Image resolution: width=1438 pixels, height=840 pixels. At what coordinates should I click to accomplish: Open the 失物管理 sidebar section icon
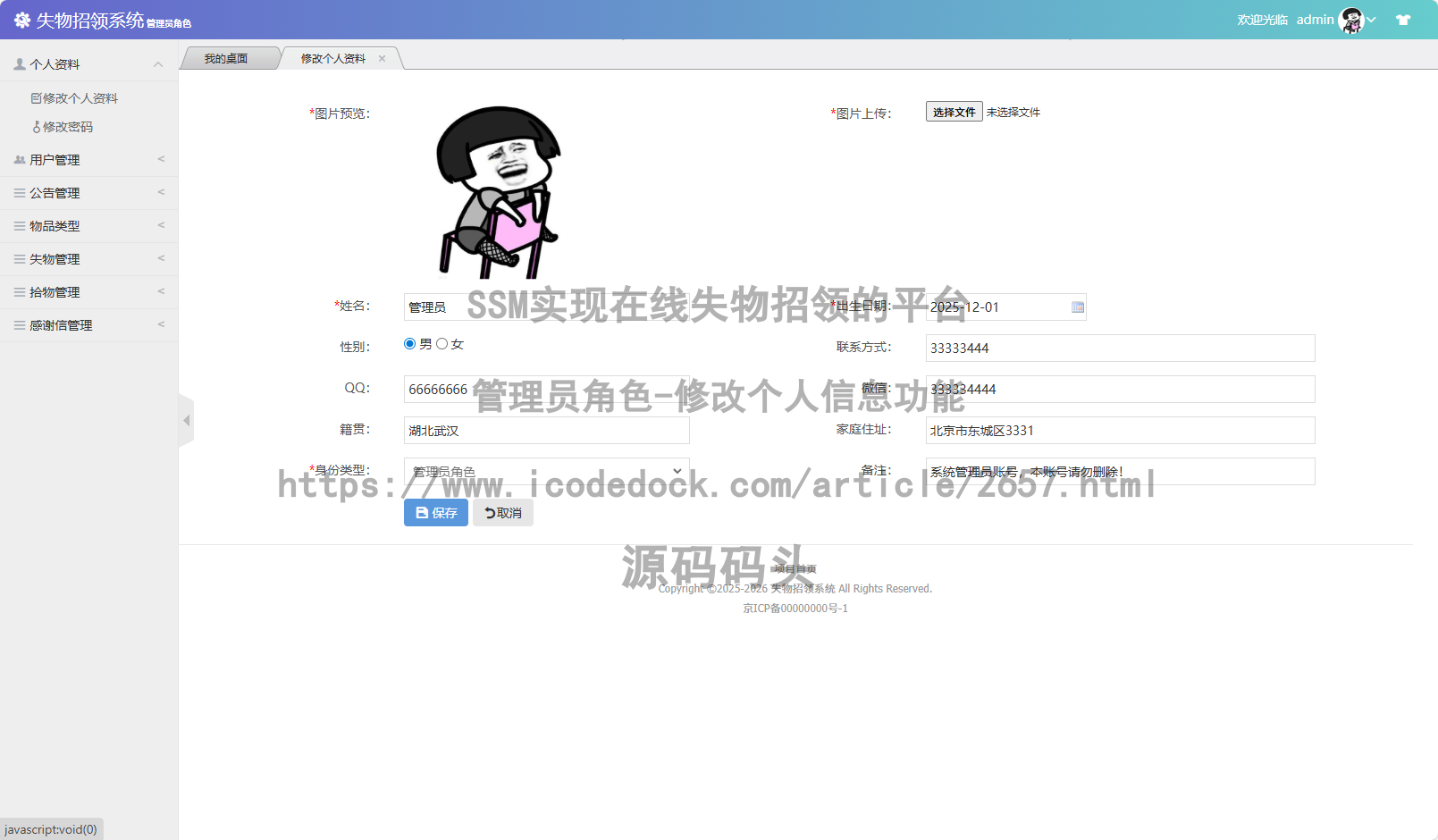[x=19, y=258]
